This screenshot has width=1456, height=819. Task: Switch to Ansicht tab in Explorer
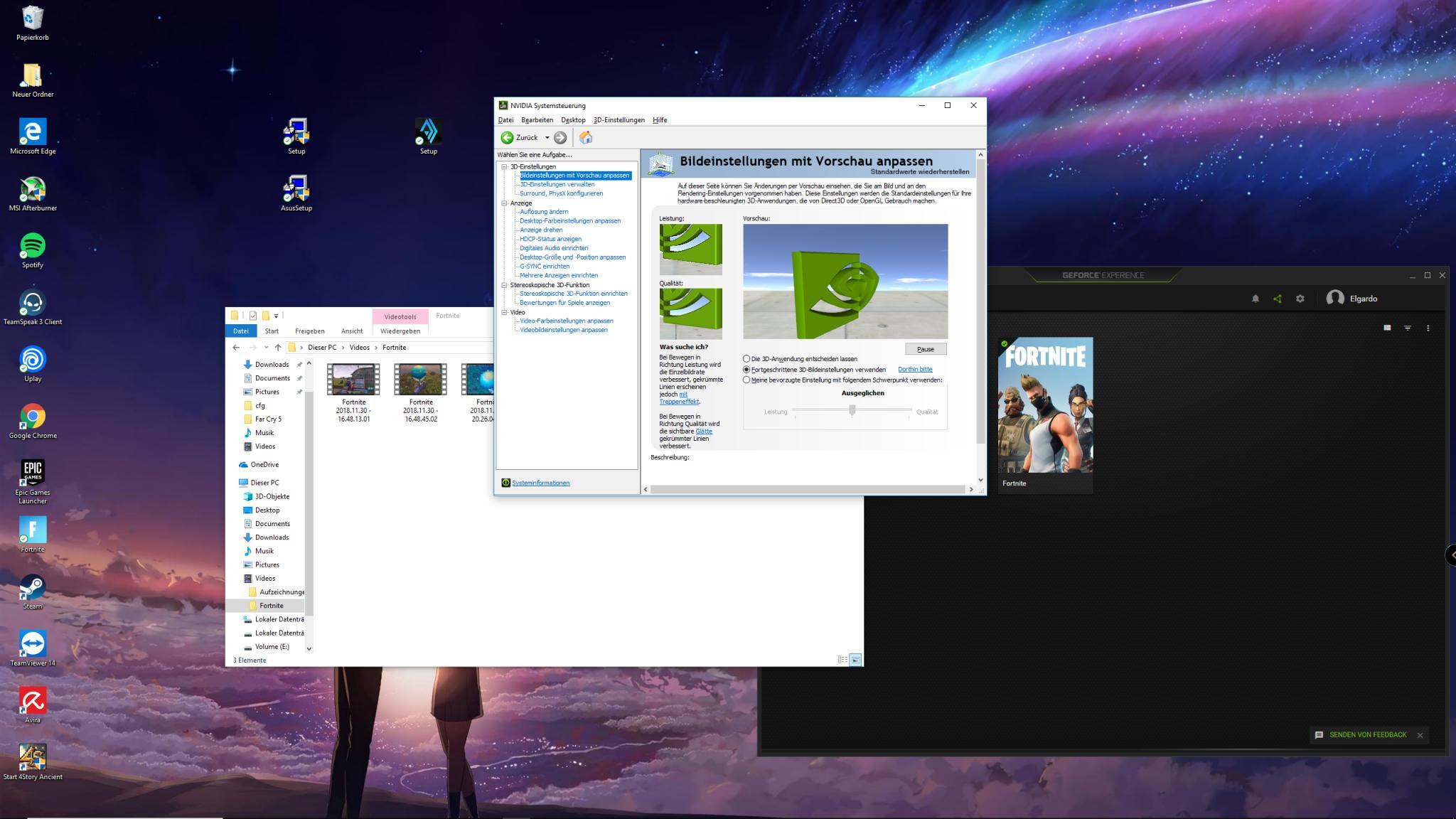(351, 331)
